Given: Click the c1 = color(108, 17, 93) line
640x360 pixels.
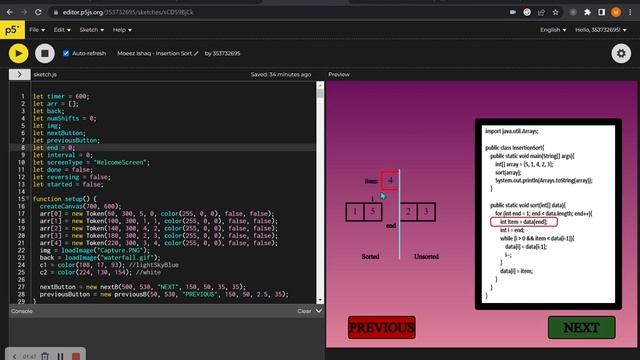Looking at the screenshot, I should (109, 265).
